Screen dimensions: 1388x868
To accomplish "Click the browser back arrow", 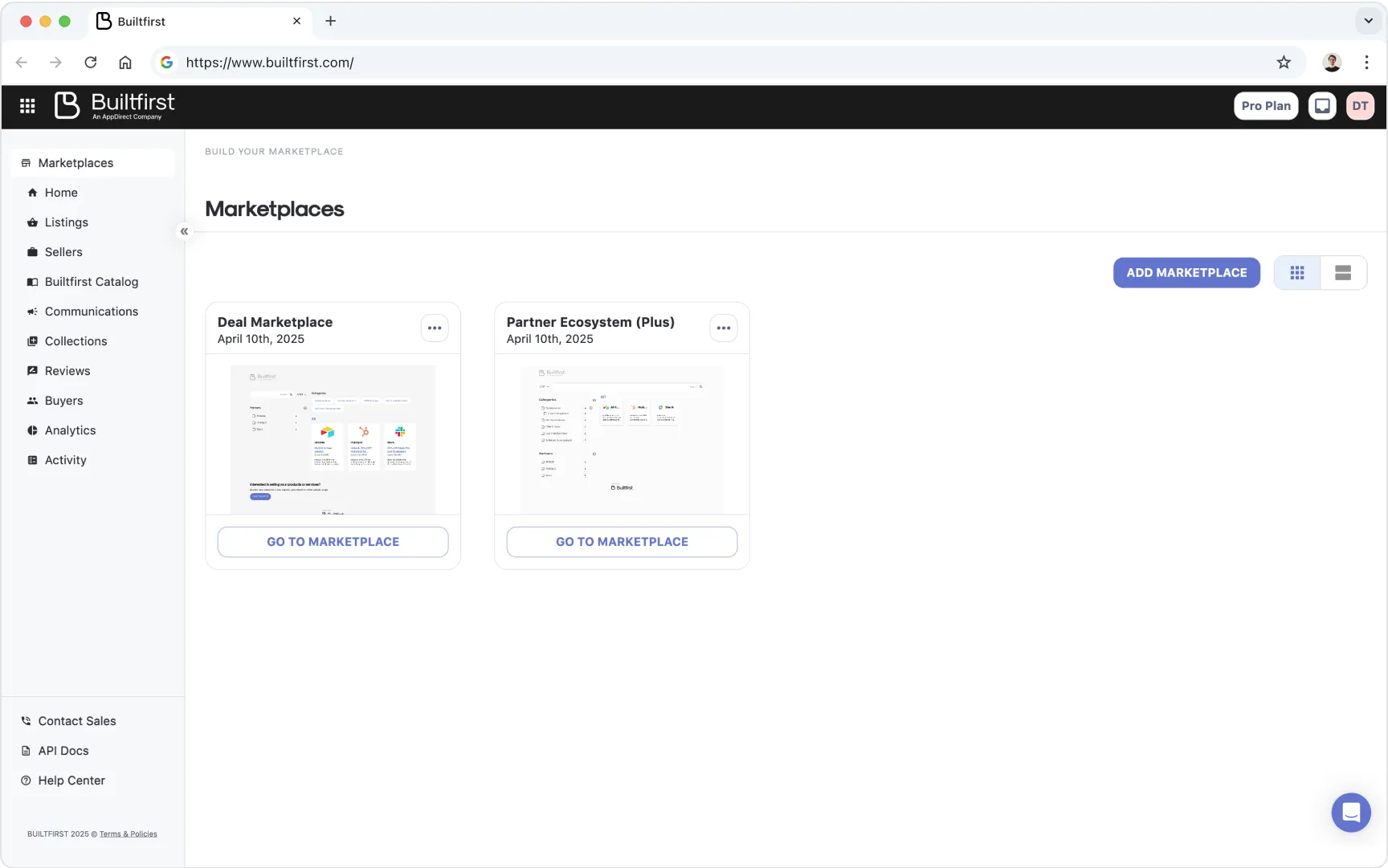I will [22, 63].
